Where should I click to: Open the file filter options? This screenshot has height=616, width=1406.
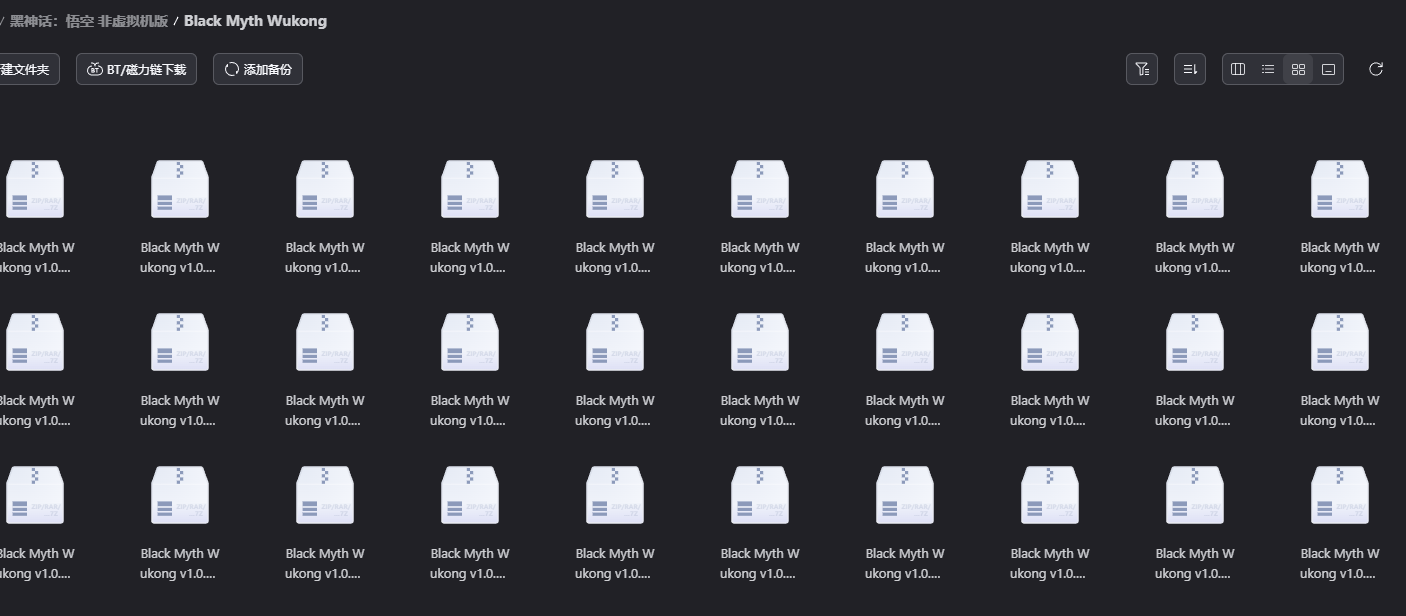pyautogui.click(x=1141, y=69)
